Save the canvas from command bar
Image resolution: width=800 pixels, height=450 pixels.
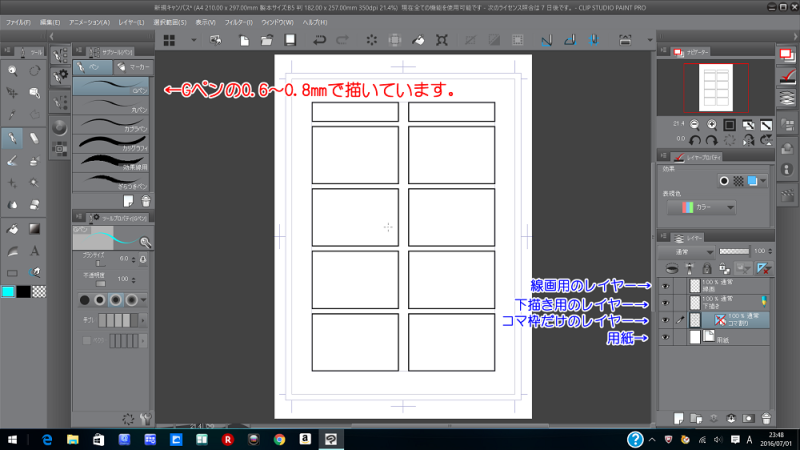coord(290,40)
